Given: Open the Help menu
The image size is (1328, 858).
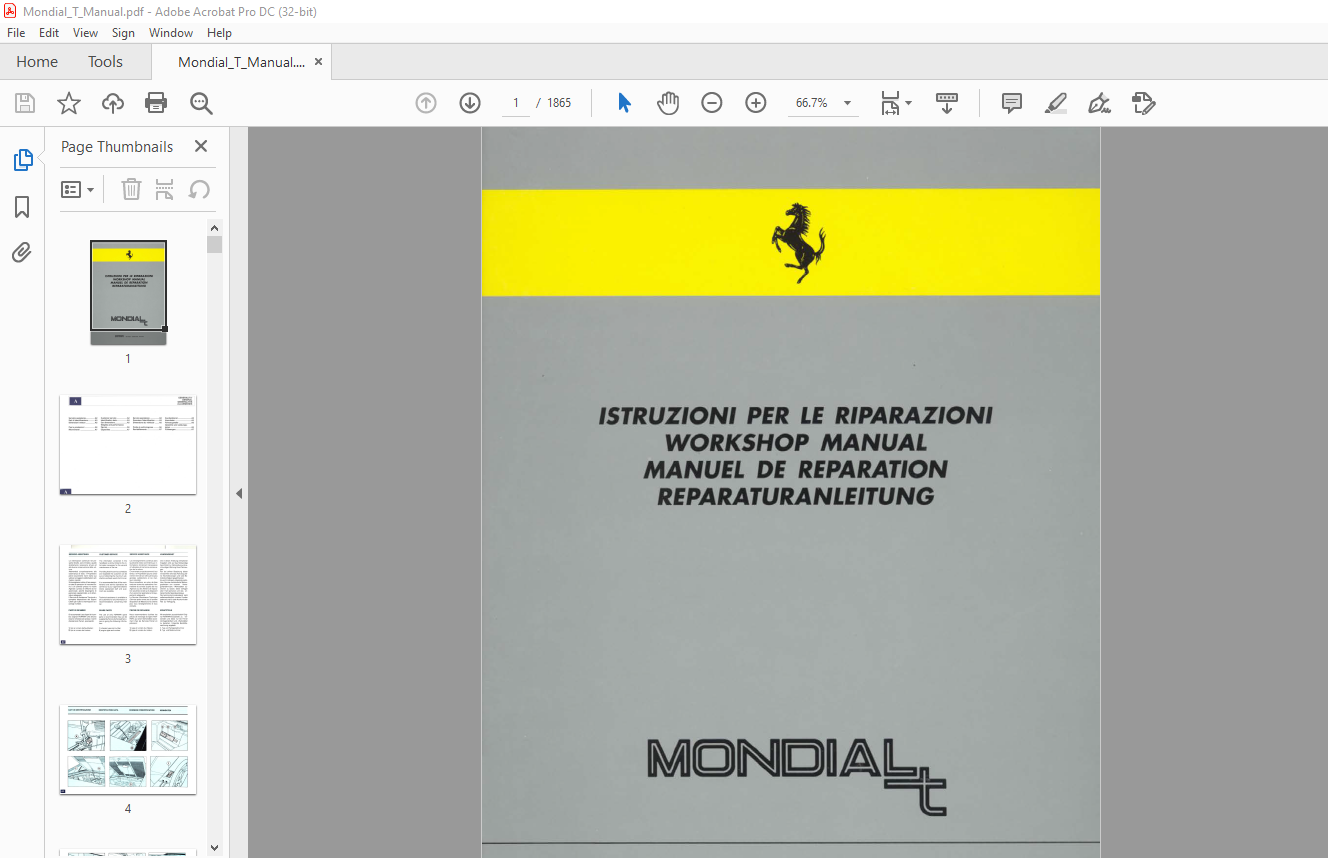Looking at the screenshot, I should coord(219,33).
